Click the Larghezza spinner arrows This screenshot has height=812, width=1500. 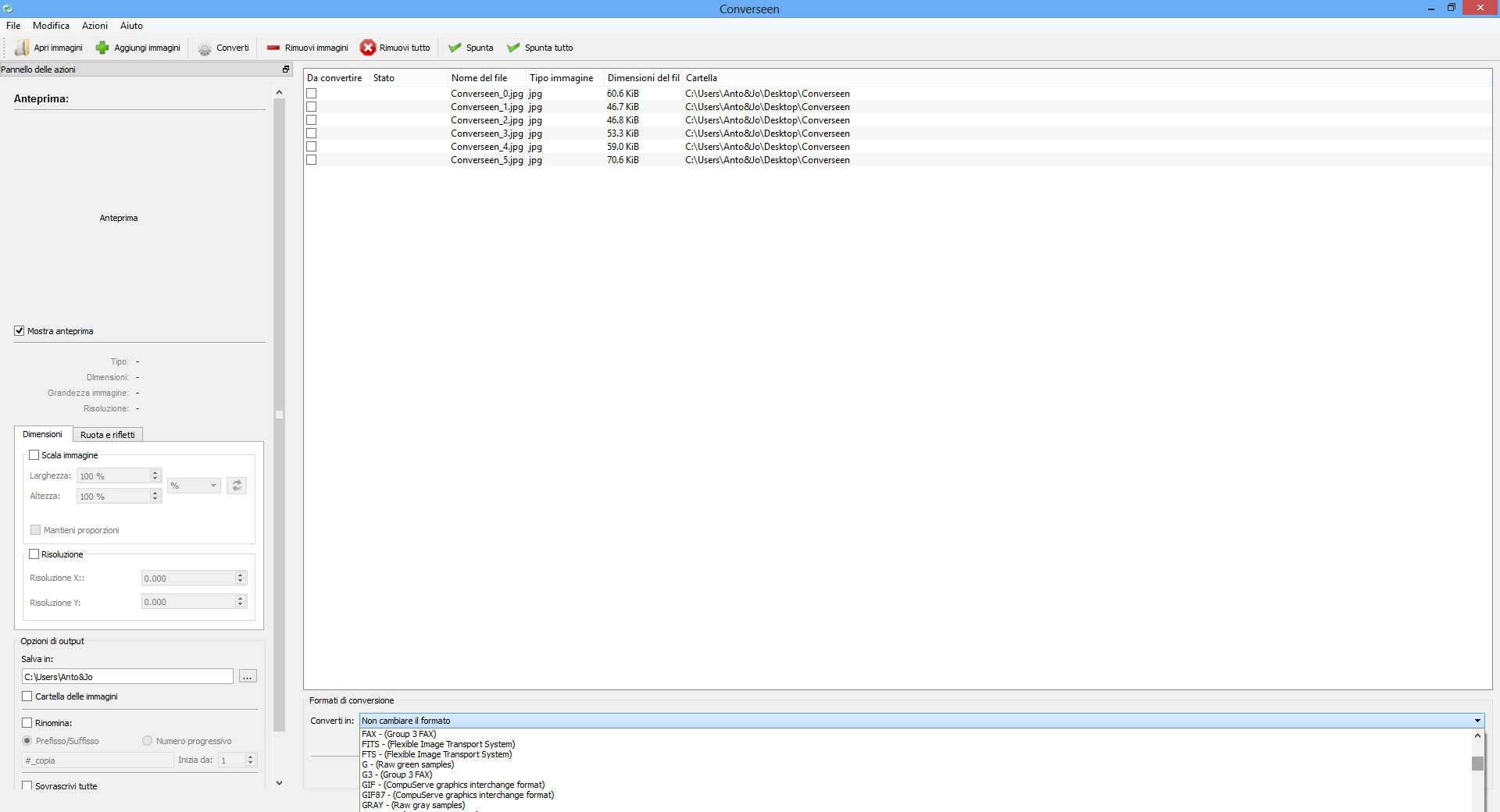(155, 475)
